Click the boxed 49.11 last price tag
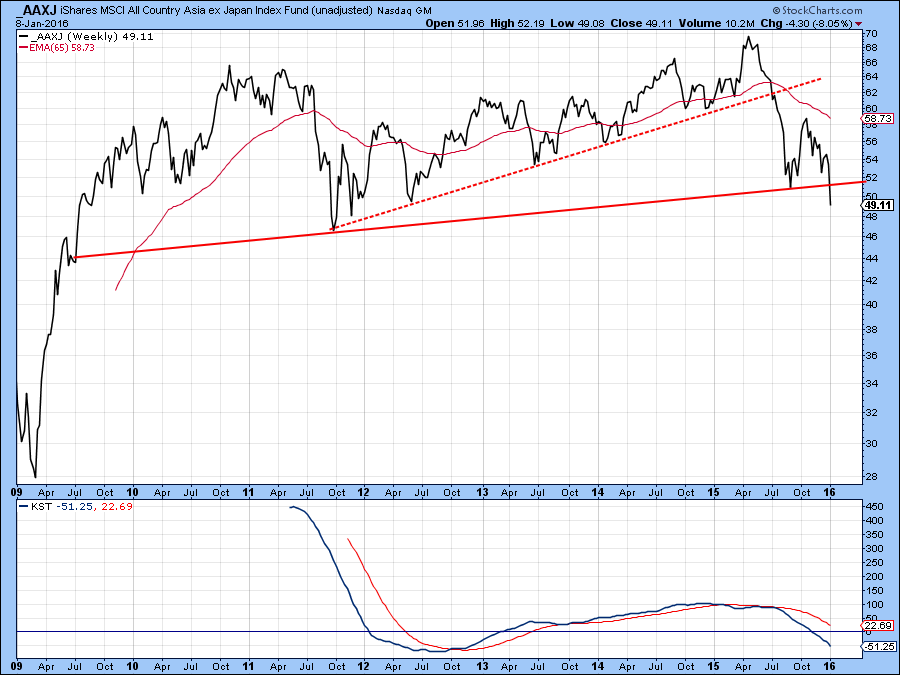 (x=878, y=205)
